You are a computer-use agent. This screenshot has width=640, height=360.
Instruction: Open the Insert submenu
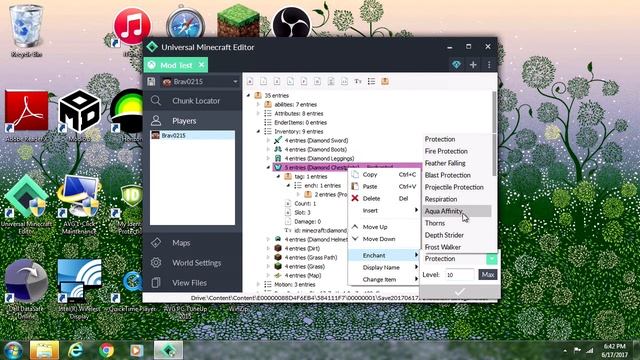384,211
